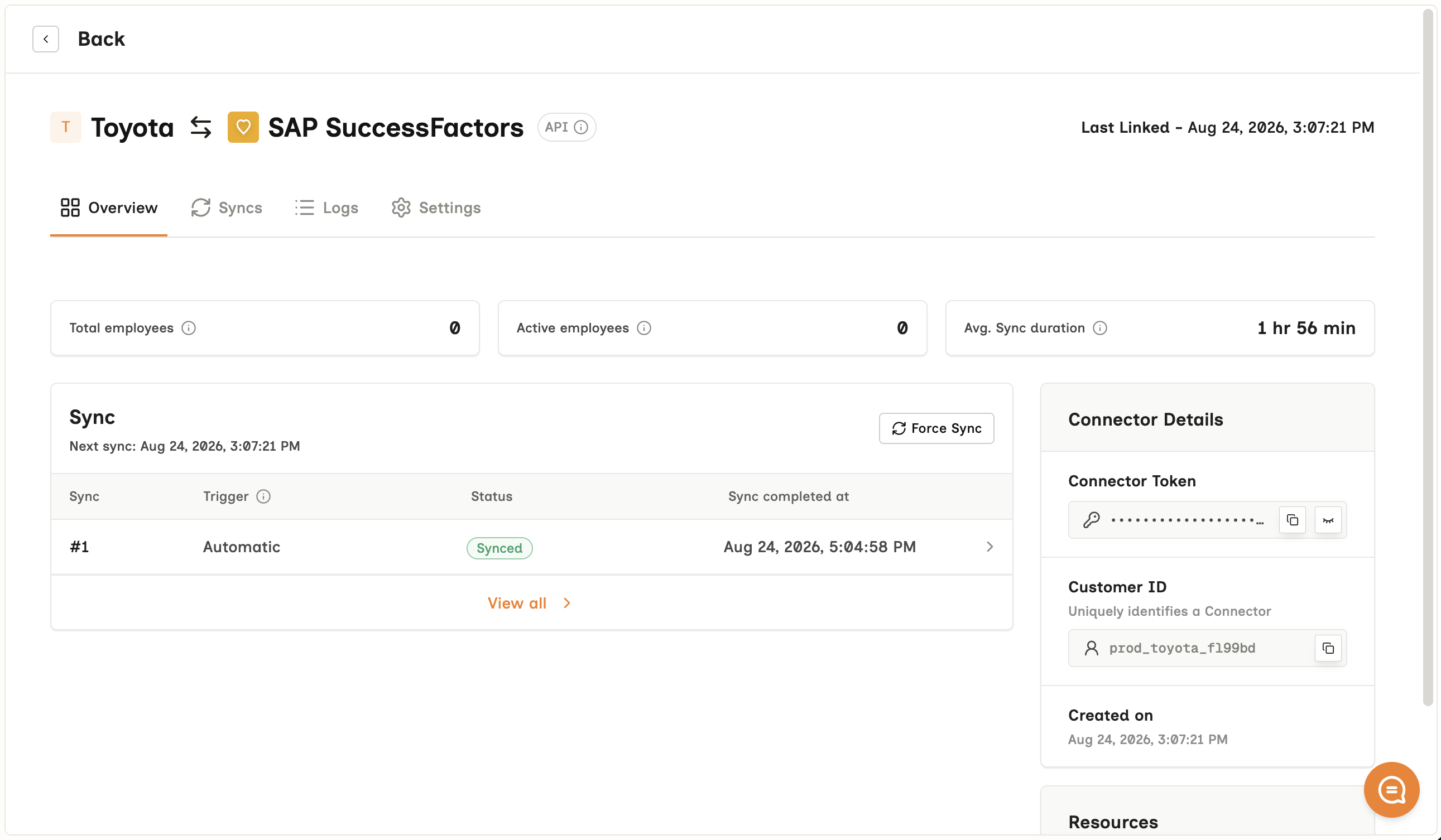Image resolution: width=1441 pixels, height=840 pixels.
Task: Show Active employees info tooltip icon
Action: [x=644, y=328]
